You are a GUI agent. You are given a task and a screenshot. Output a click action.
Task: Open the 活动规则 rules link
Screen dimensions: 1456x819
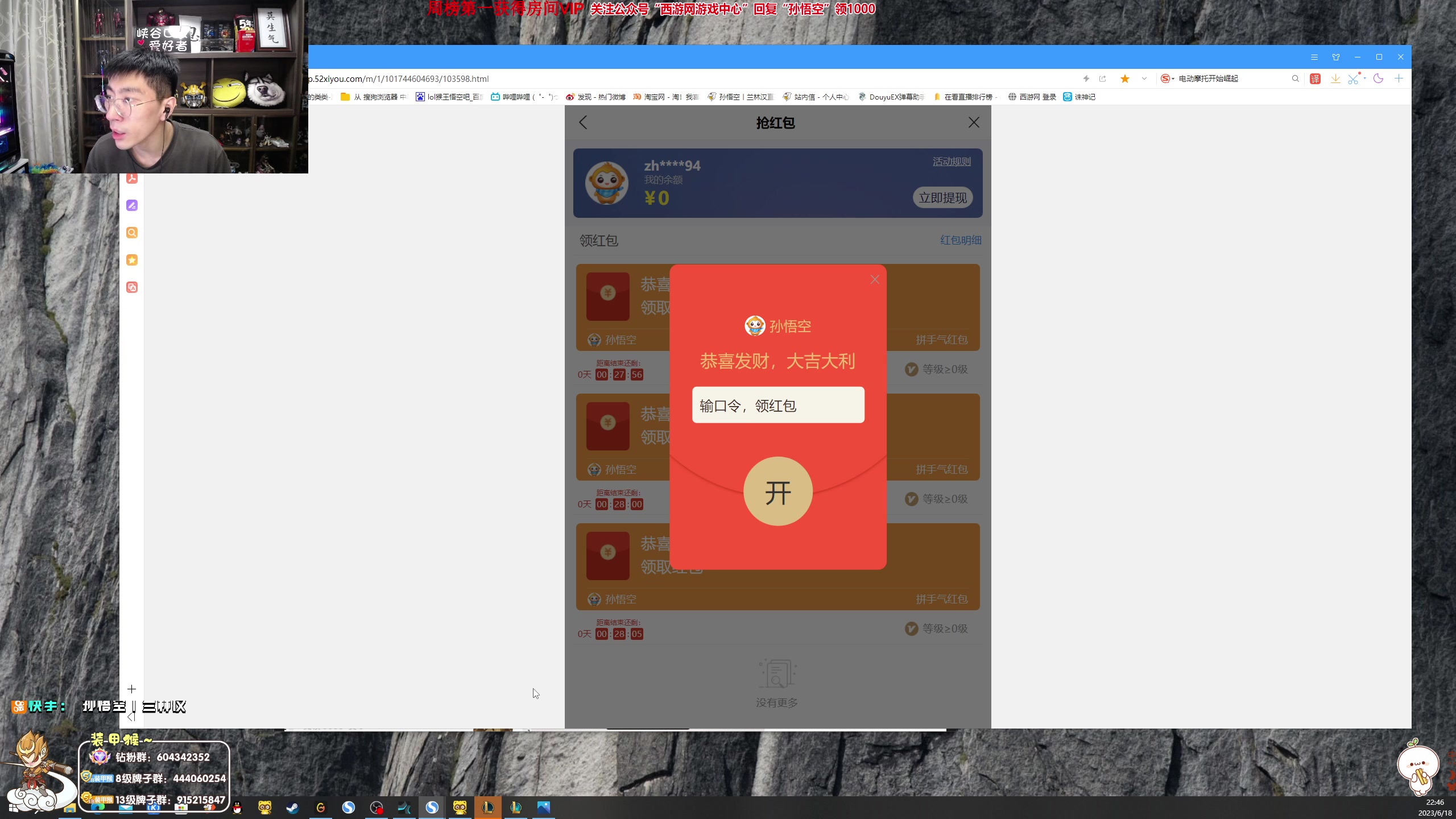click(x=952, y=162)
